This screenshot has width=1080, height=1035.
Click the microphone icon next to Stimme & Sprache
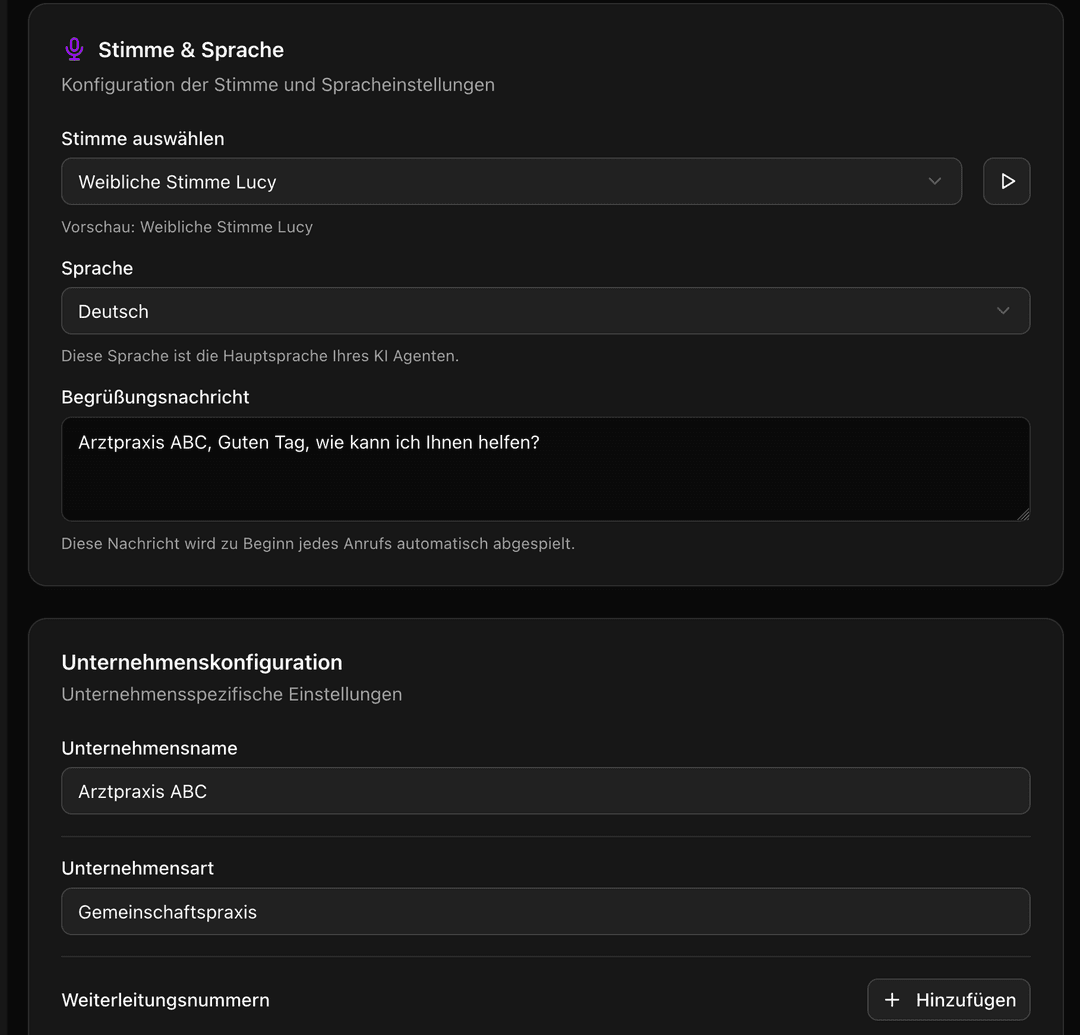(74, 48)
